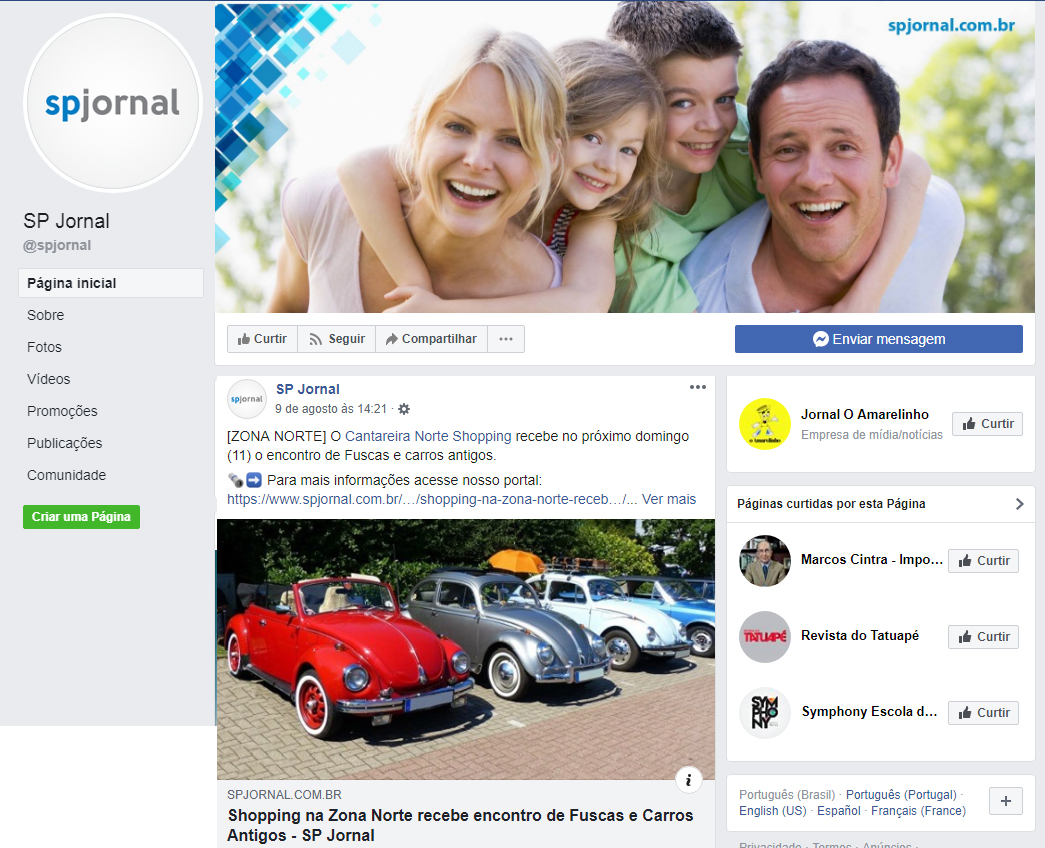This screenshot has width=1045, height=848.
Task: Switch language to Português (Portugal)
Action: coord(901,795)
